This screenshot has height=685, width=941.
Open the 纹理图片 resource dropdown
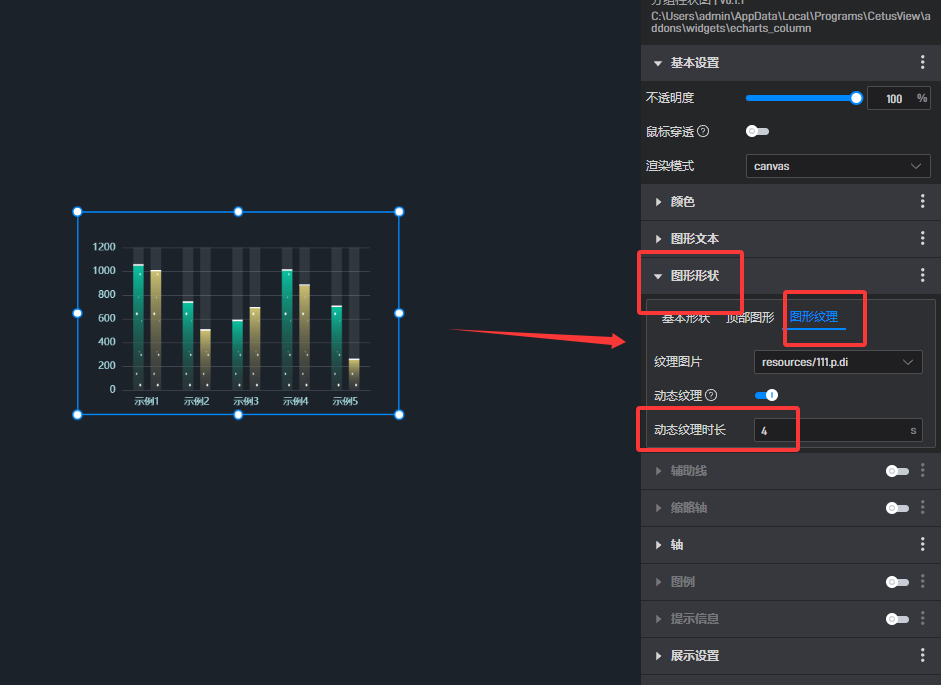point(838,362)
